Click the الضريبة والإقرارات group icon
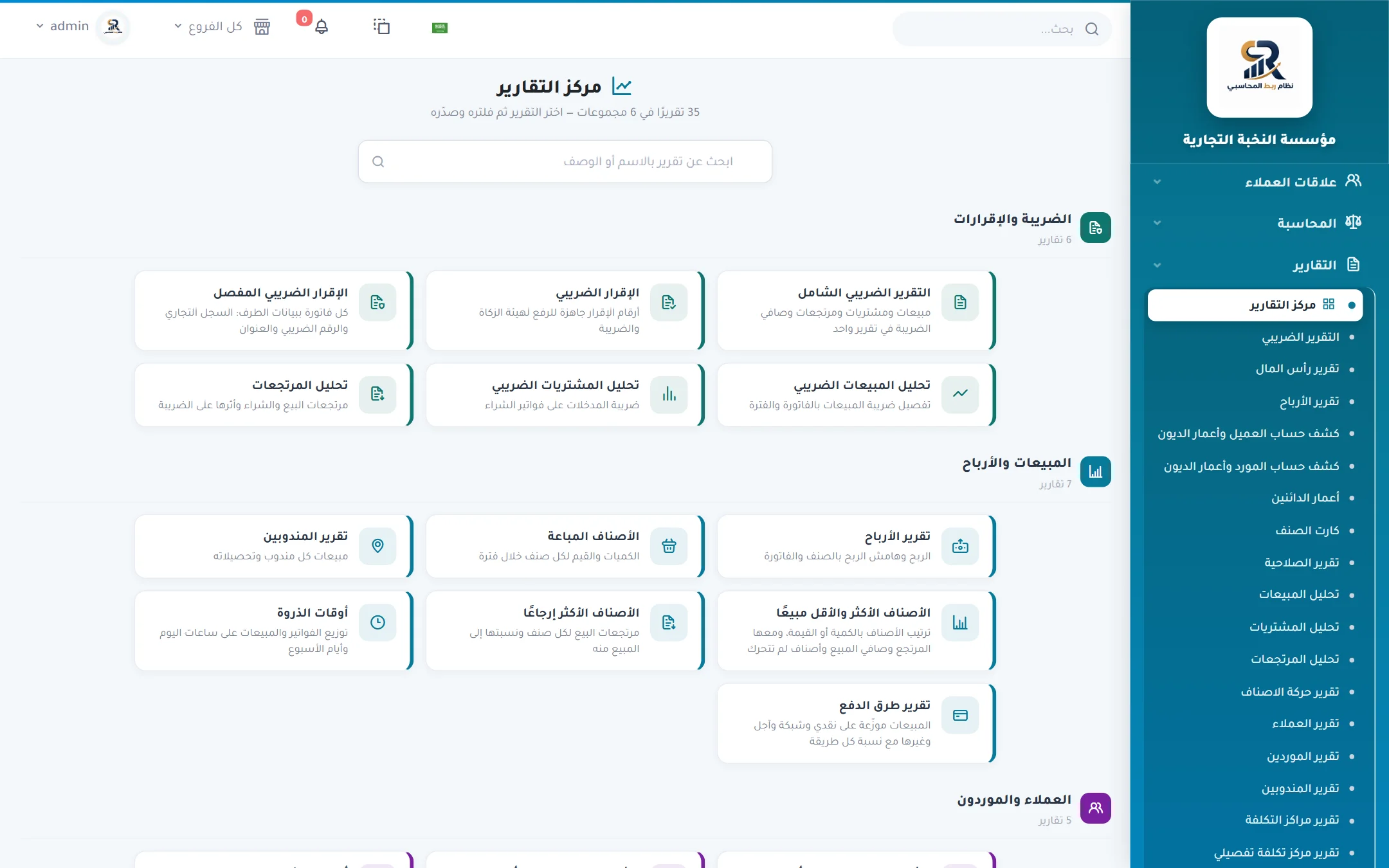This screenshot has width=1389, height=868. (1096, 228)
